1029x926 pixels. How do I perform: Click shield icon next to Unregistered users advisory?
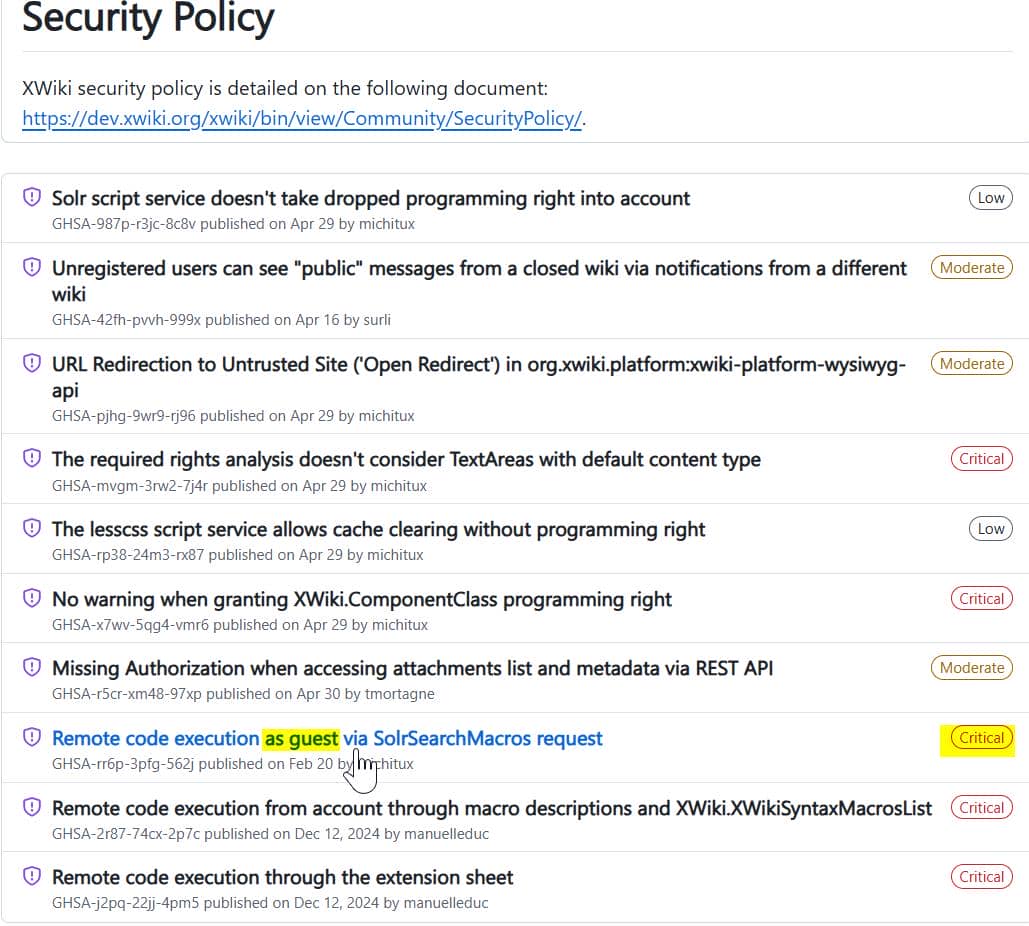pos(32,268)
